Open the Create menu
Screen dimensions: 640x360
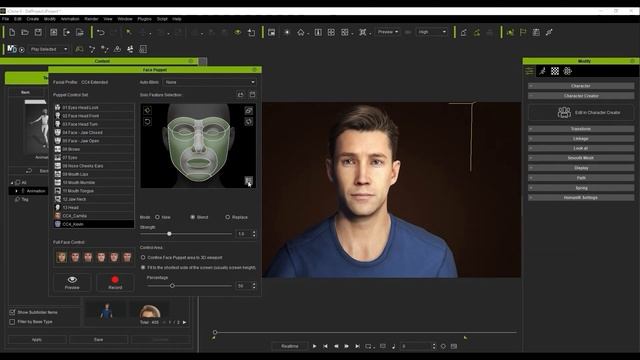(x=33, y=19)
